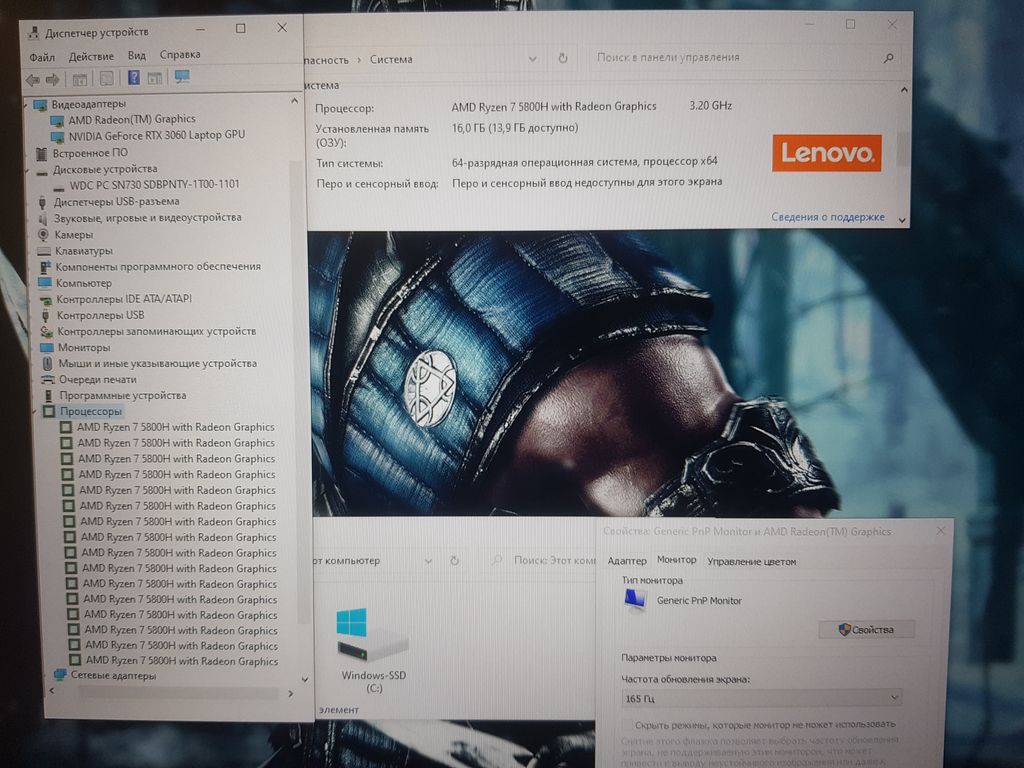Click the Система window scroll-down arrow
Image resolution: width=1024 pixels, height=768 pixels.
click(902, 220)
